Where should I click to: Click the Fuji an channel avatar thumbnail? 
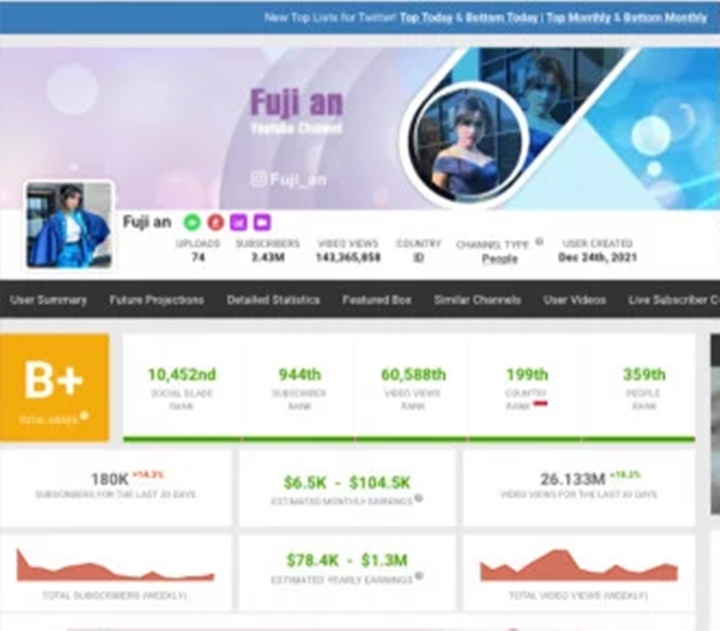click(69, 225)
